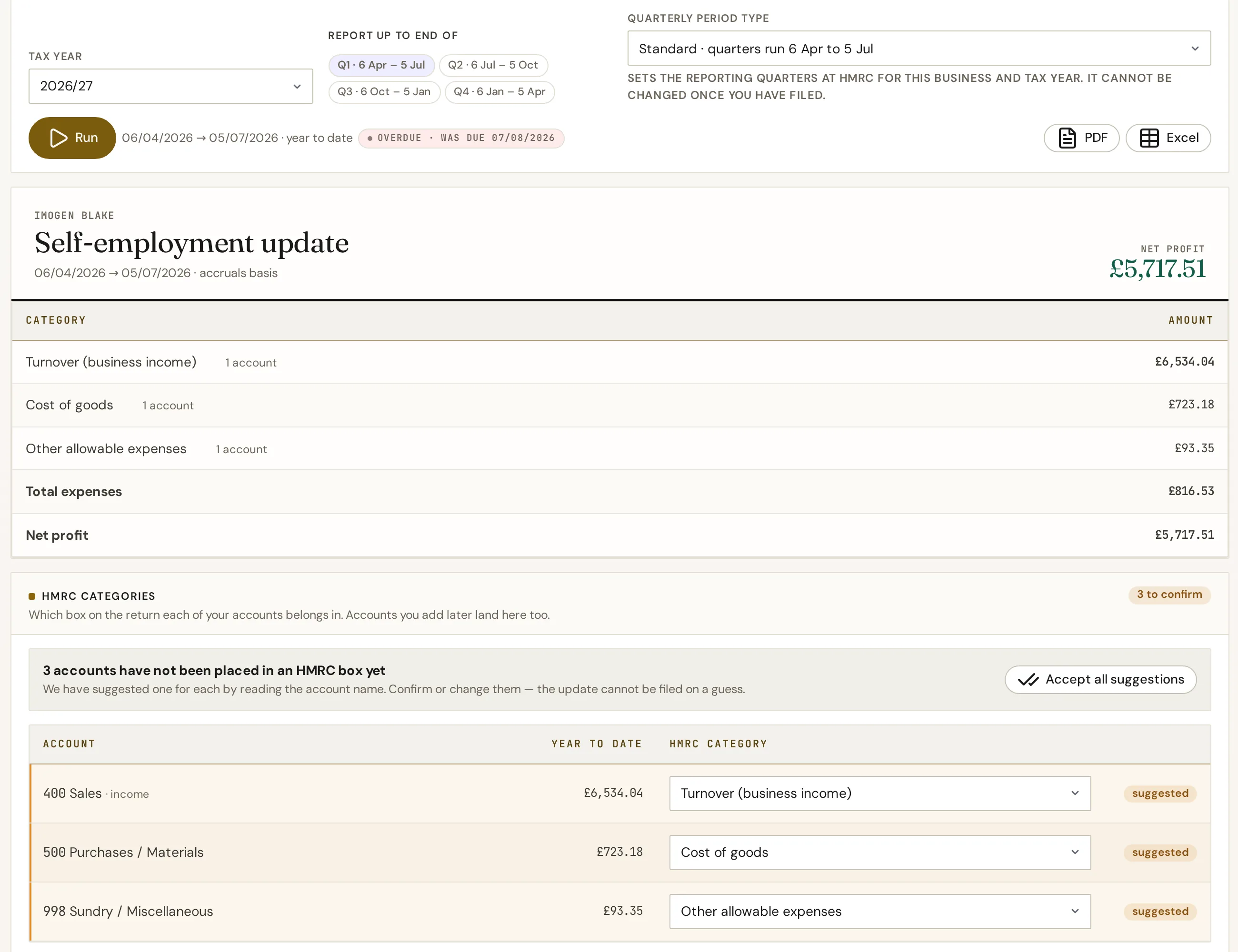
Task: Click the suggested tag on the 998 Sundry row
Action: pos(1160,911)
